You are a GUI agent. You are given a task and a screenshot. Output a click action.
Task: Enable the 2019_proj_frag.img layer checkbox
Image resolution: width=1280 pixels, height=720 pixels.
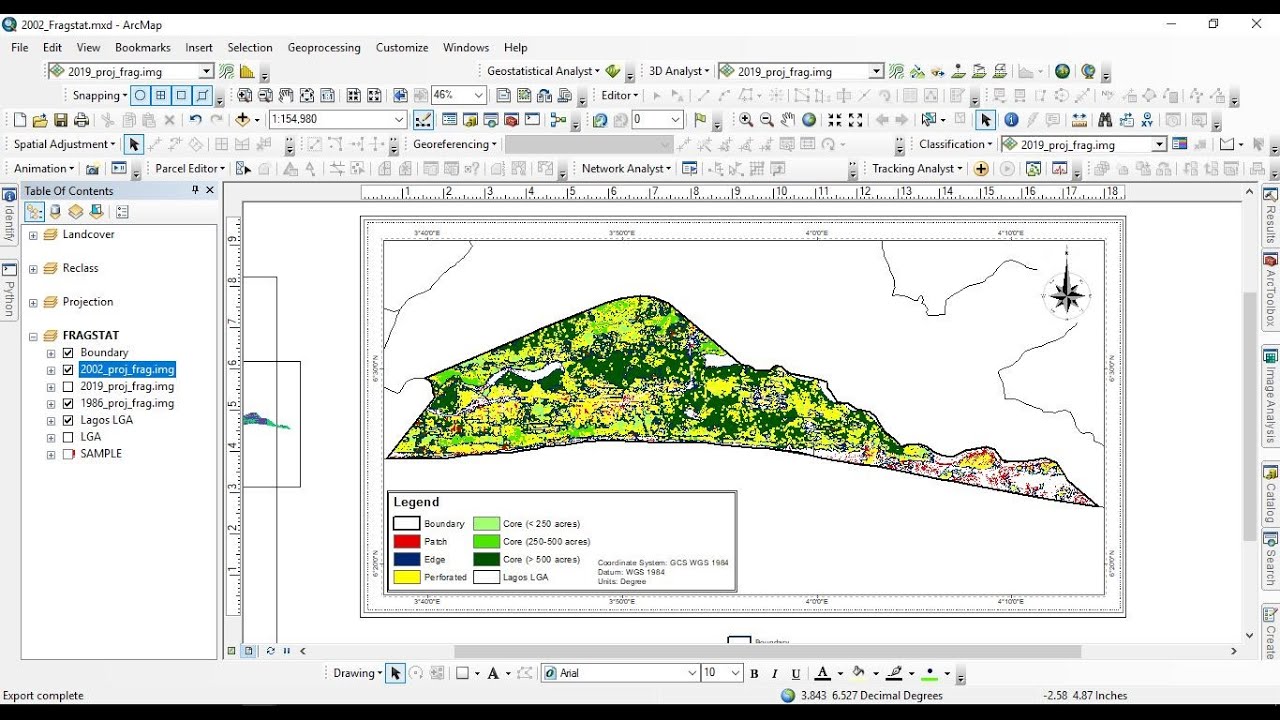pyautogui.click(x=68, y=387)
